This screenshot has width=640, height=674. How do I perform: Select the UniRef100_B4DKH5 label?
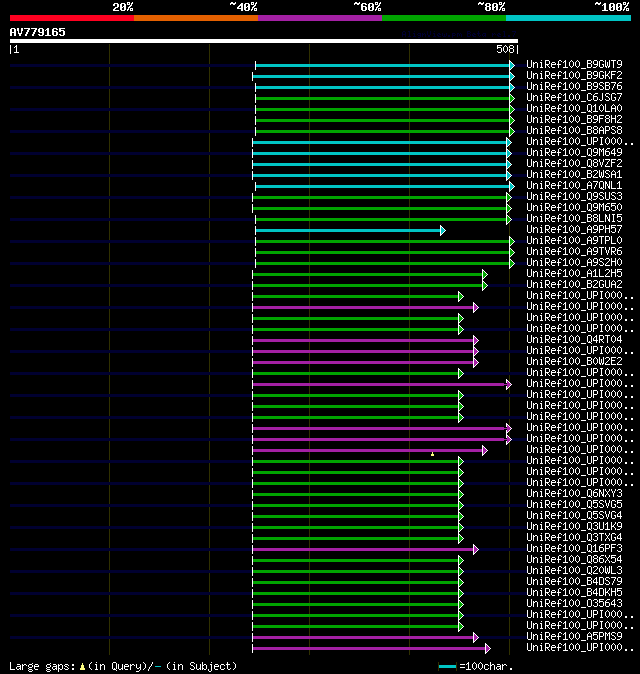(x=574, y=593)
